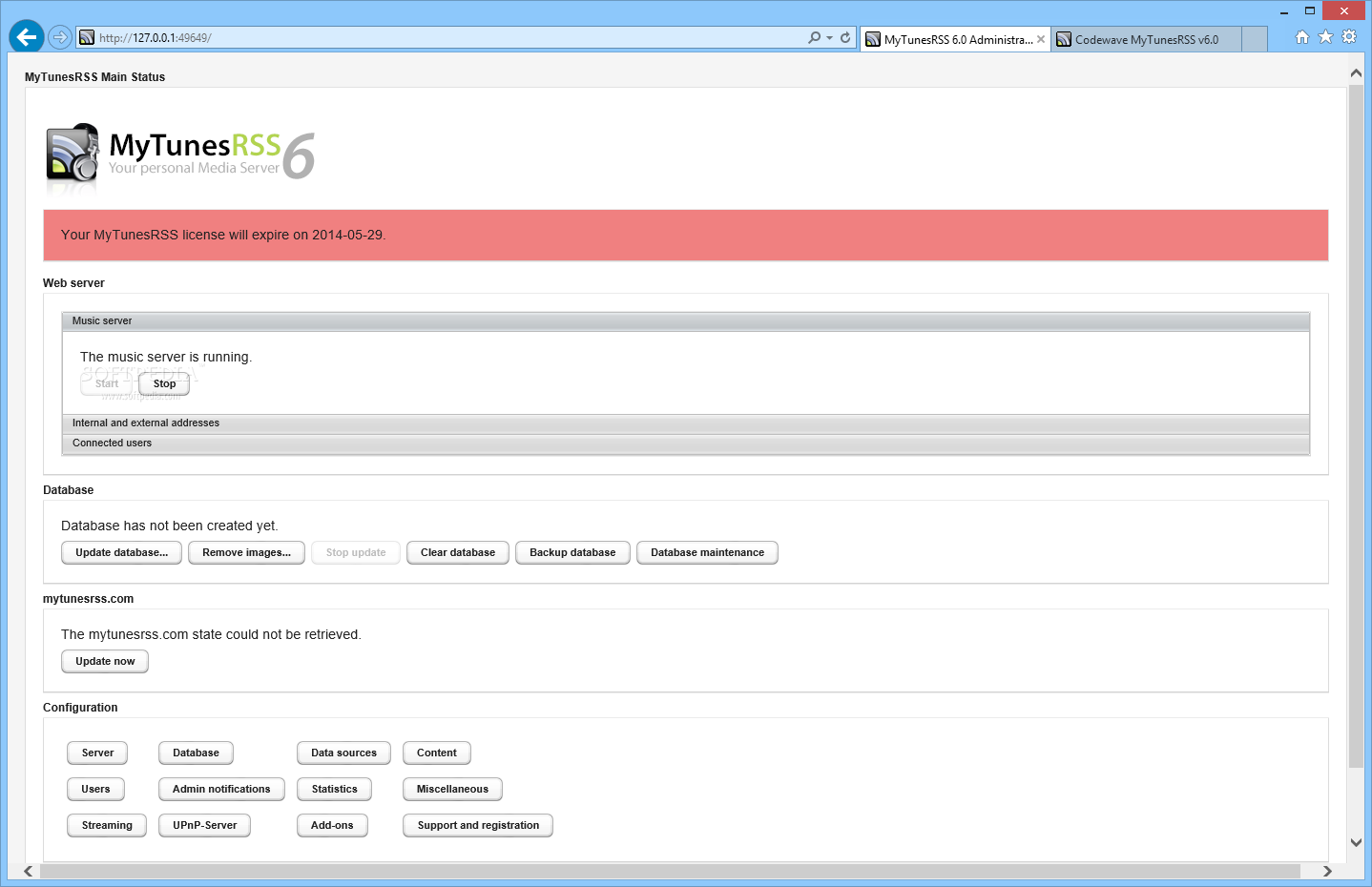This screenshot has width=1372, height=887.
Task: Open Content configuration
Action: [x=437, y=753]
